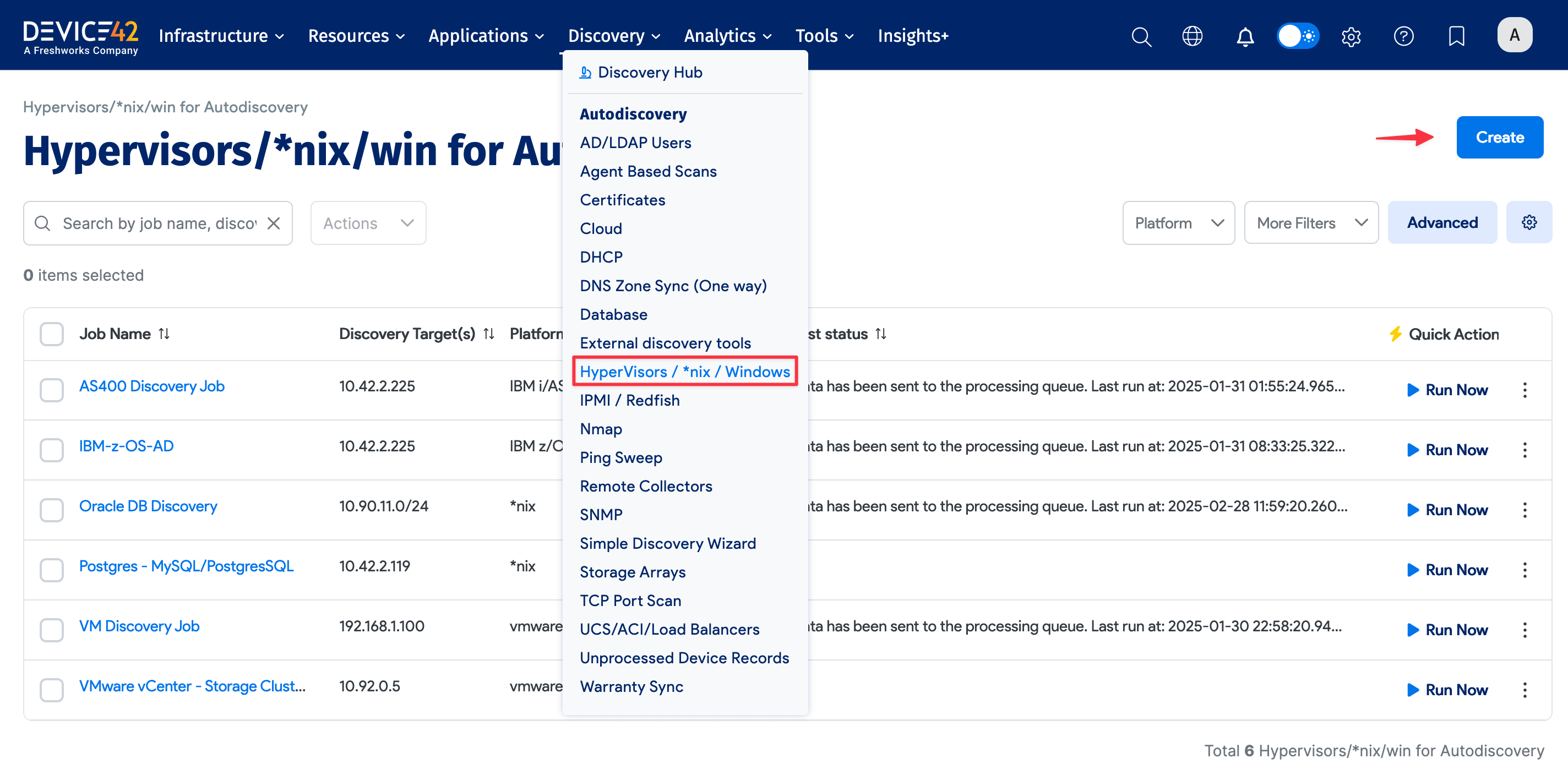Image resolution: width=1568 pixels, height=775 pixels.
Task: Open the table settings gear beside Advanced
Action: (x=1529, y=222)
